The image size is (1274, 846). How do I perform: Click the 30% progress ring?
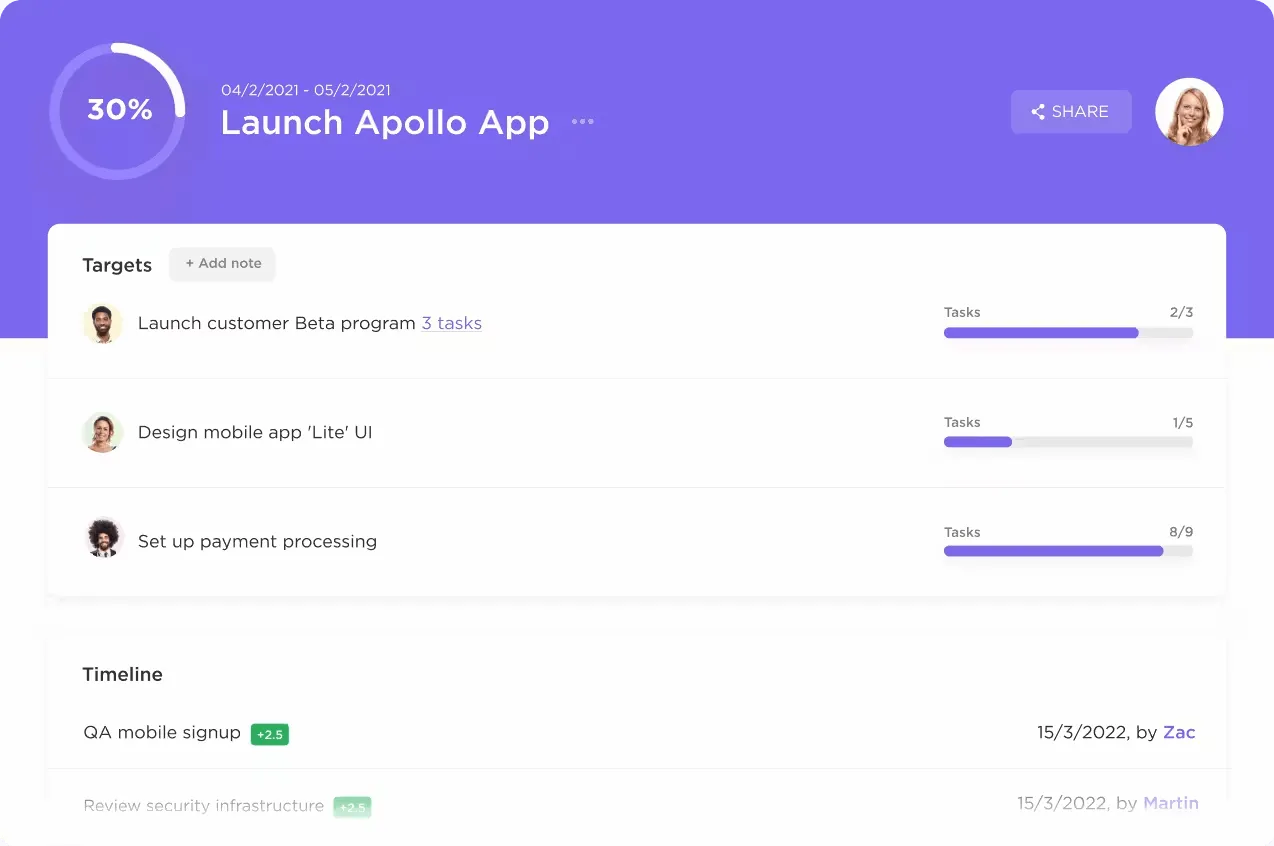point(119,110)
